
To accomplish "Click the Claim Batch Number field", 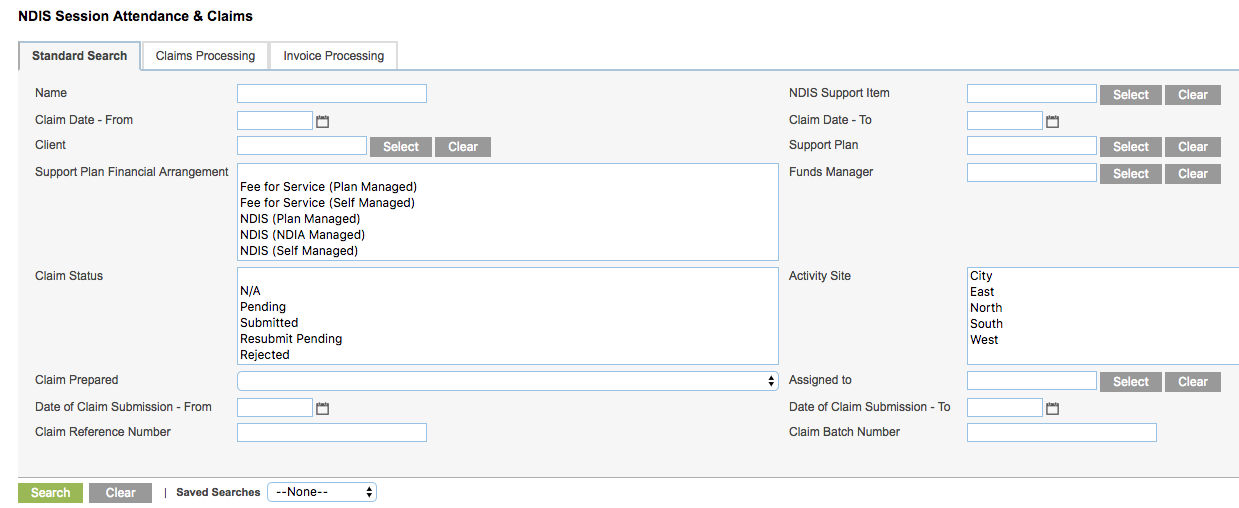I will (x=1062, y=432).
